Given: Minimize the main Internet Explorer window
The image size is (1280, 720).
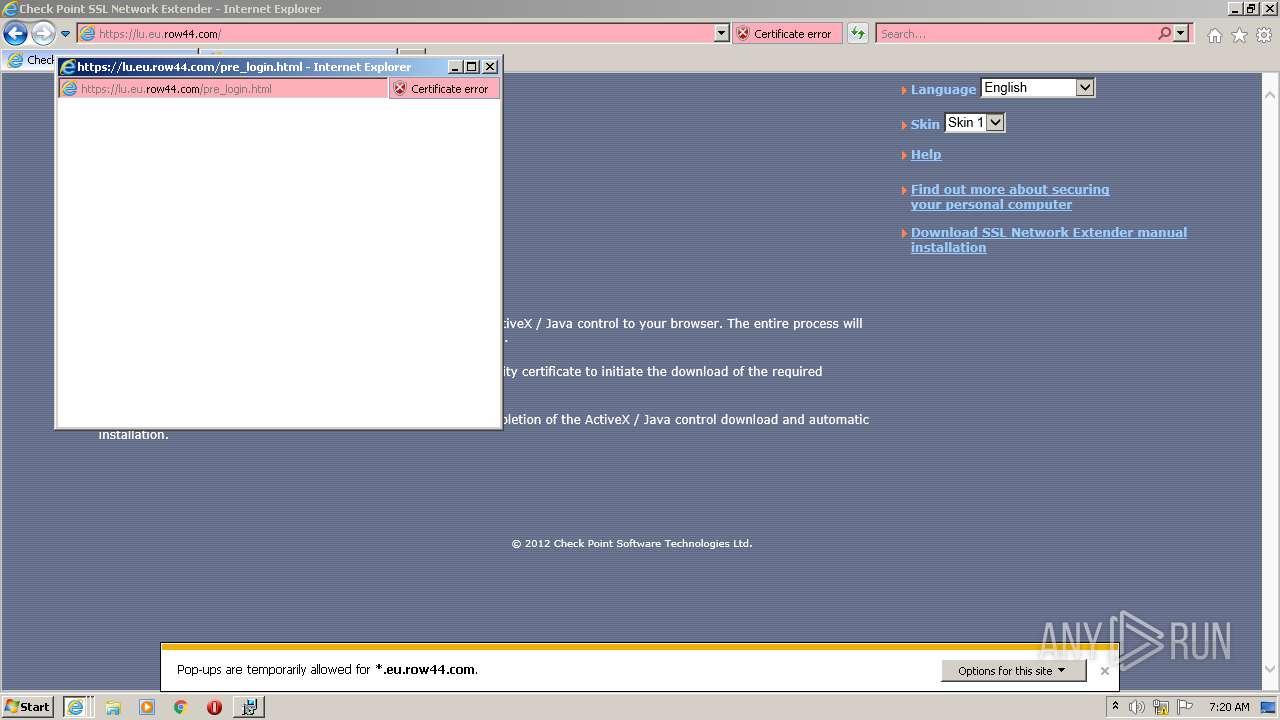Looking at the screenshot, I should 1234,8.
